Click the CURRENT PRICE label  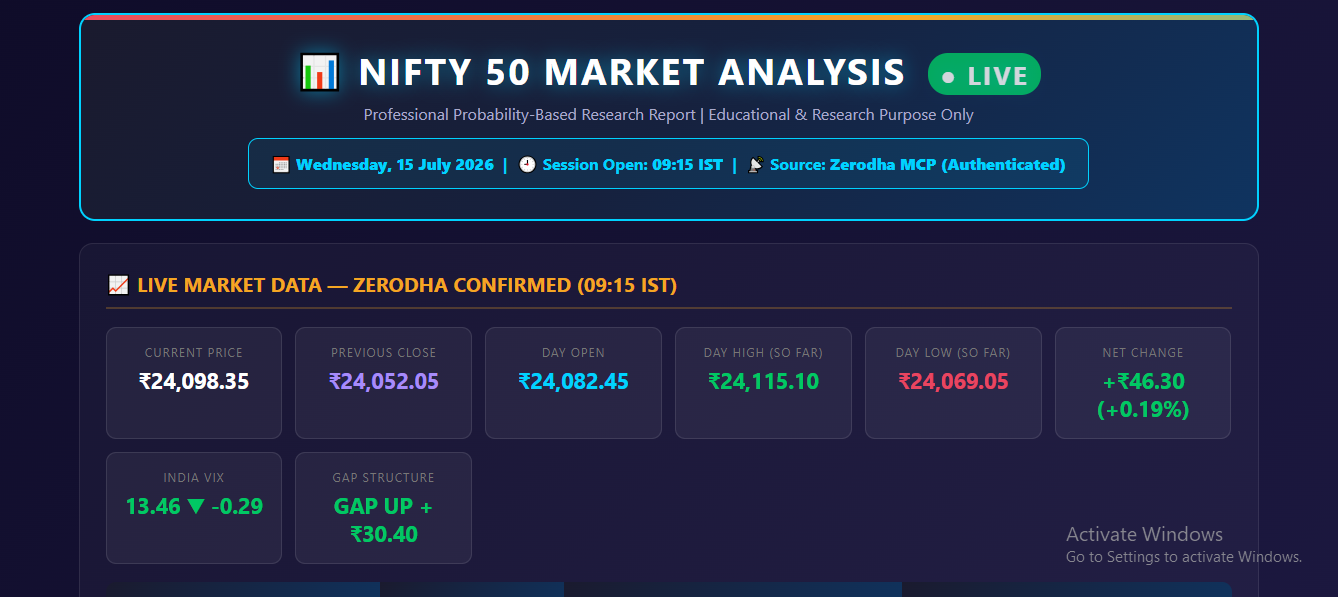(194, 353)
